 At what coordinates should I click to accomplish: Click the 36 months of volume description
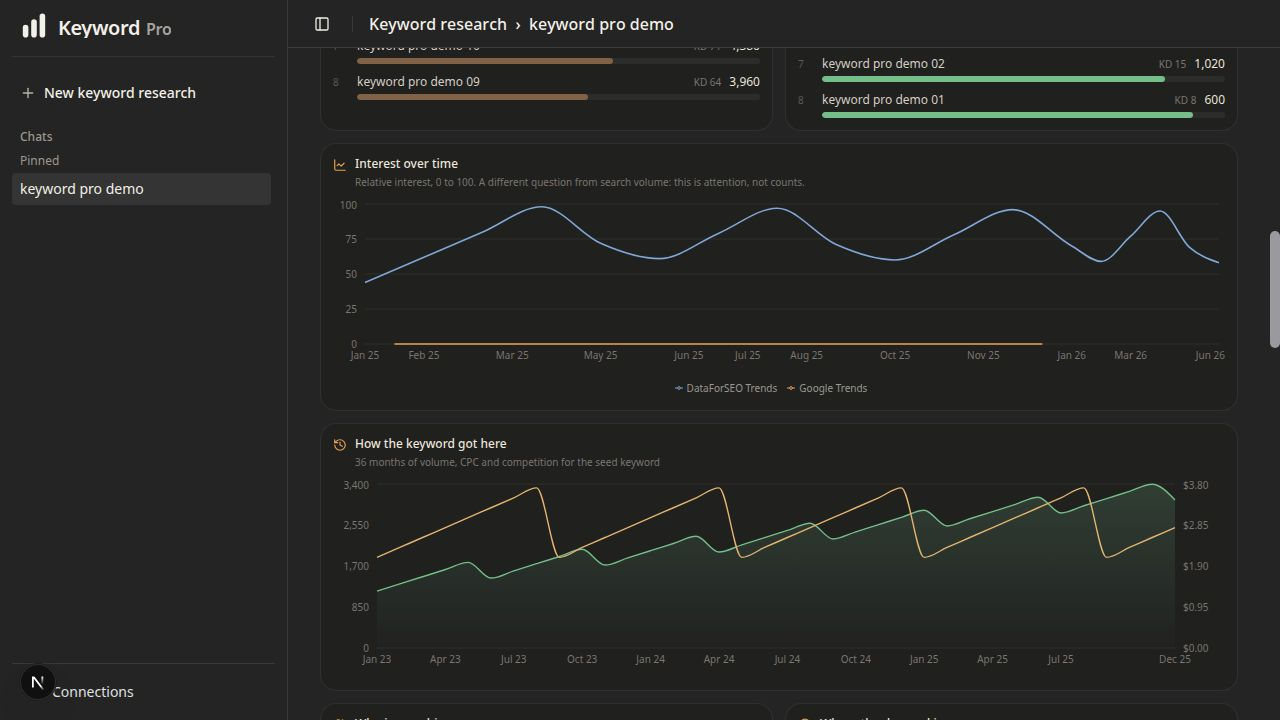click(x=507, y=462)
